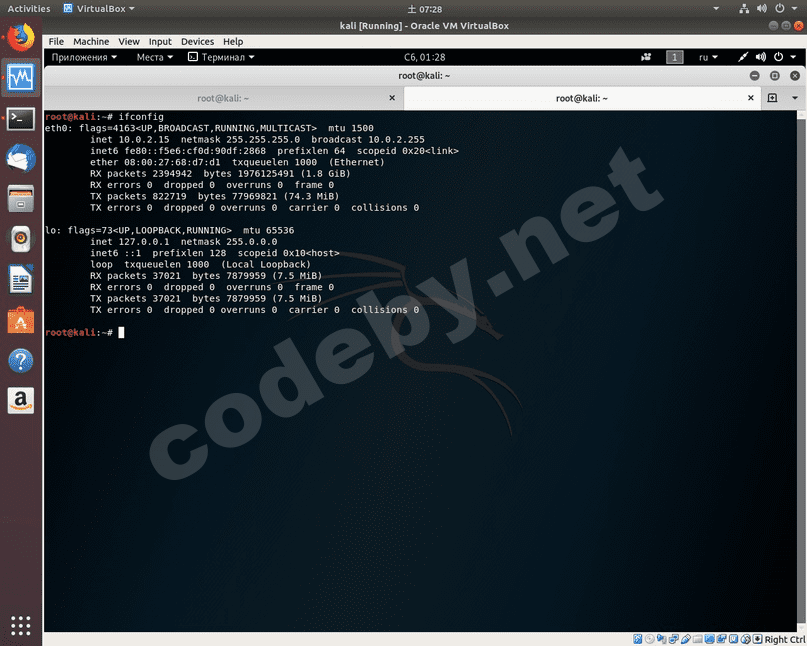Switch to first root@kali terminal tab
This screenshot has height=646, width=807.
[223, 98]
